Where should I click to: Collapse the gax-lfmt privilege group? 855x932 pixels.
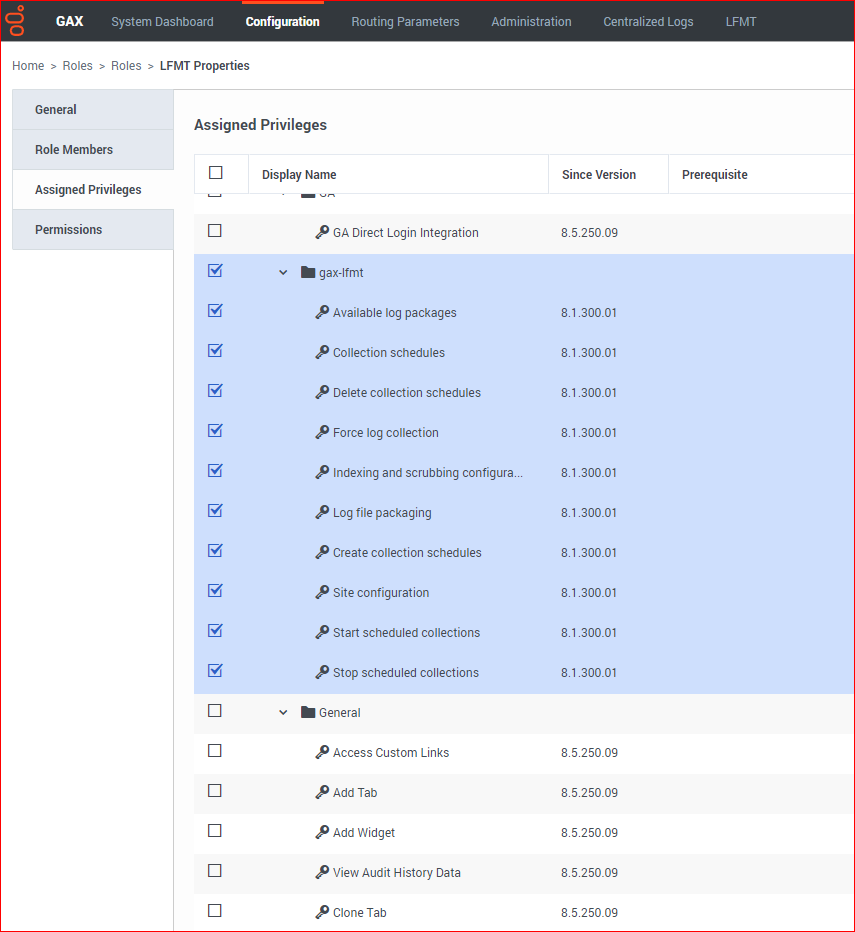[x=283, y=271]
